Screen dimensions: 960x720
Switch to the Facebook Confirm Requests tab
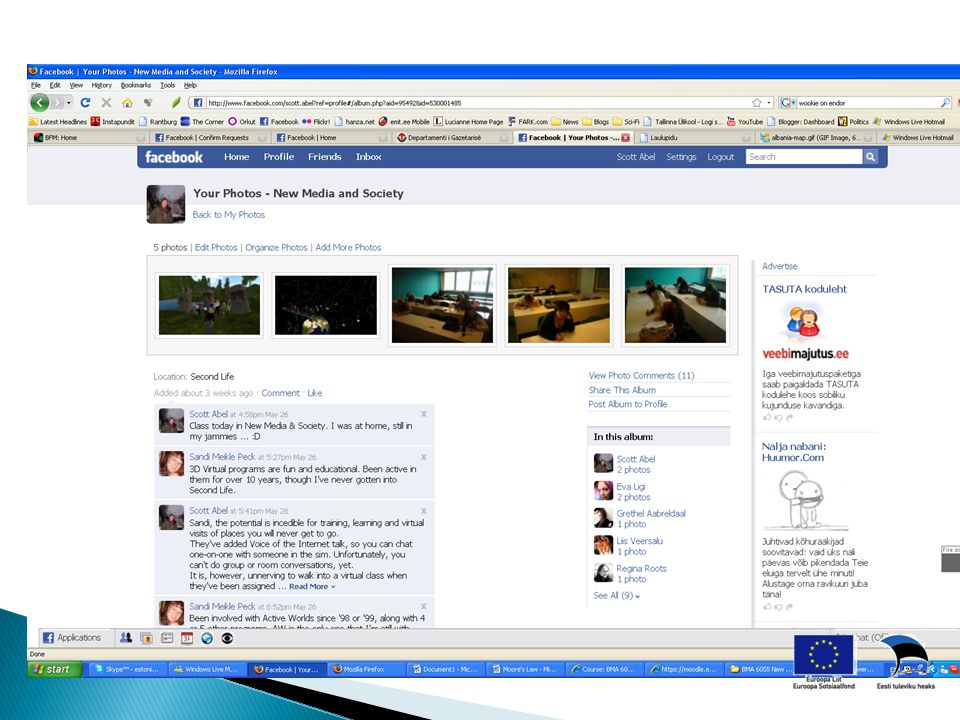[x=210, y=138]
